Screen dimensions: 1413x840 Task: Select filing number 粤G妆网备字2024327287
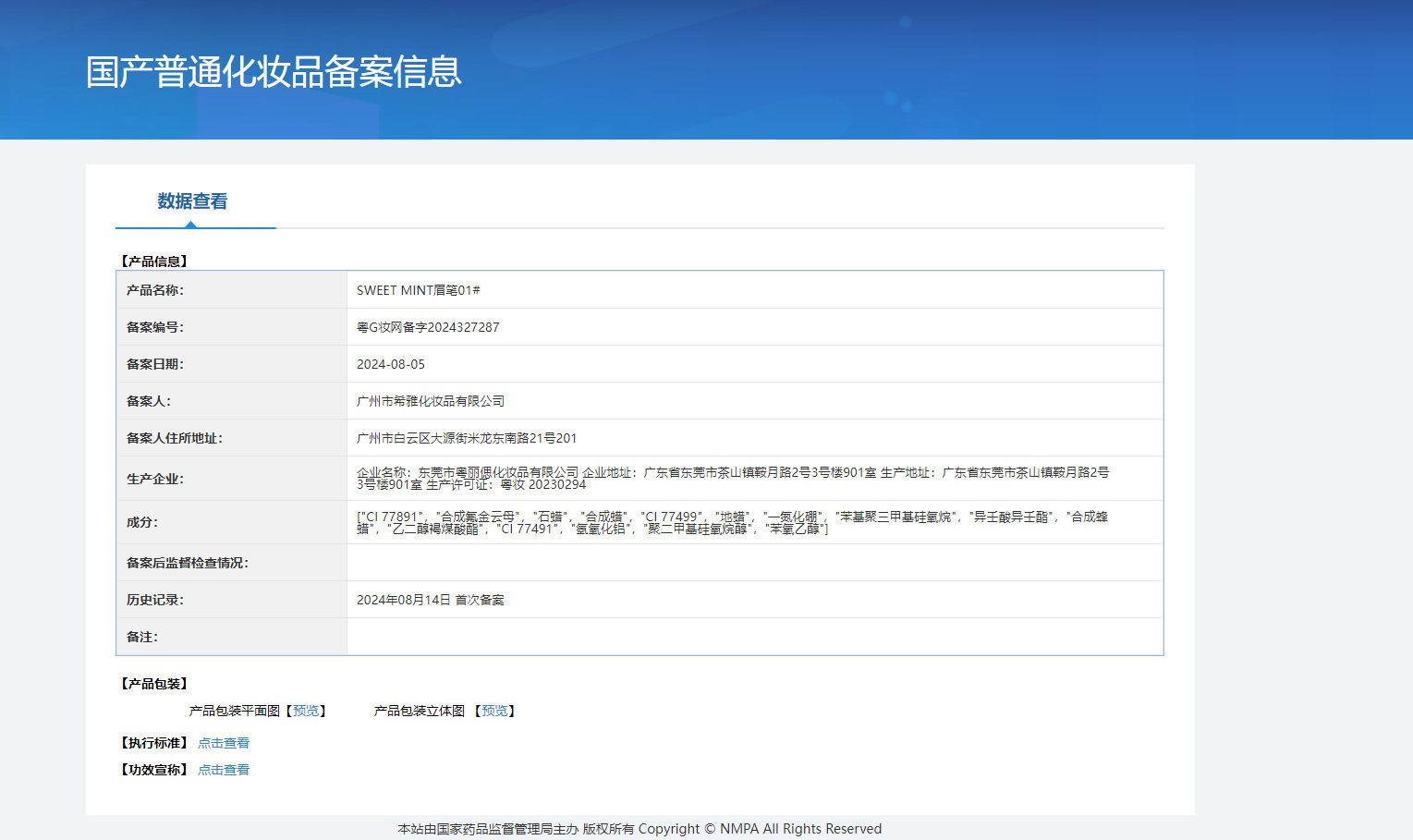(x=428, y=327)
